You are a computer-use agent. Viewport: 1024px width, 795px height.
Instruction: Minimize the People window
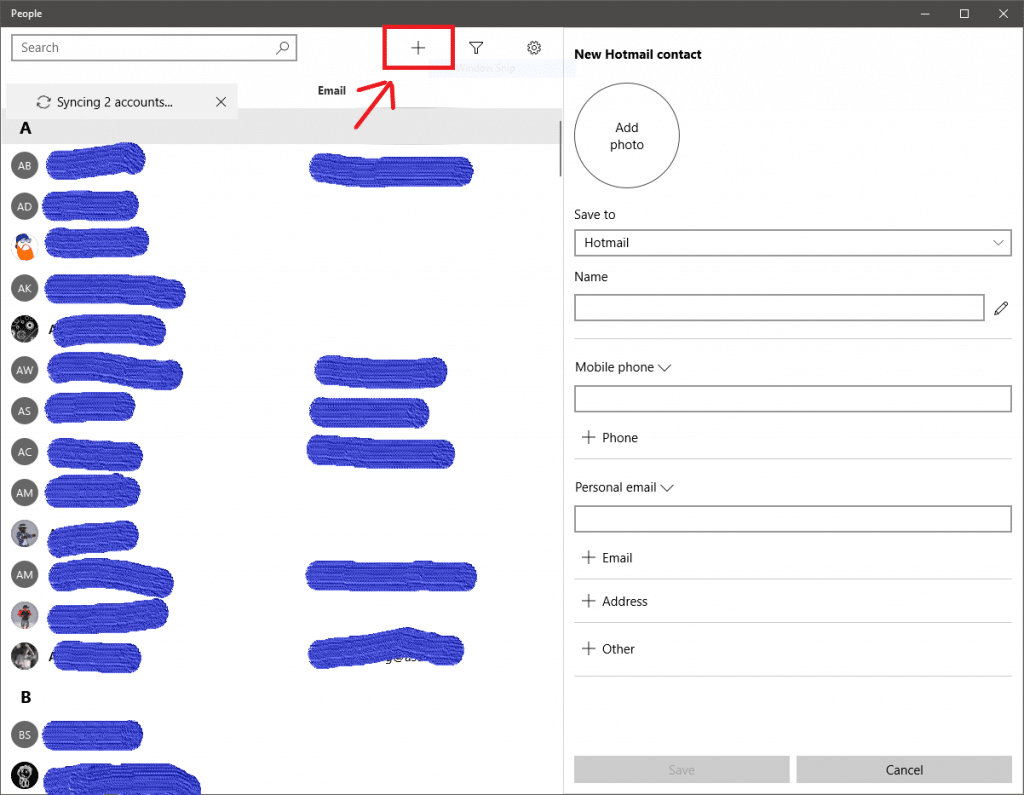pos(925,13)
